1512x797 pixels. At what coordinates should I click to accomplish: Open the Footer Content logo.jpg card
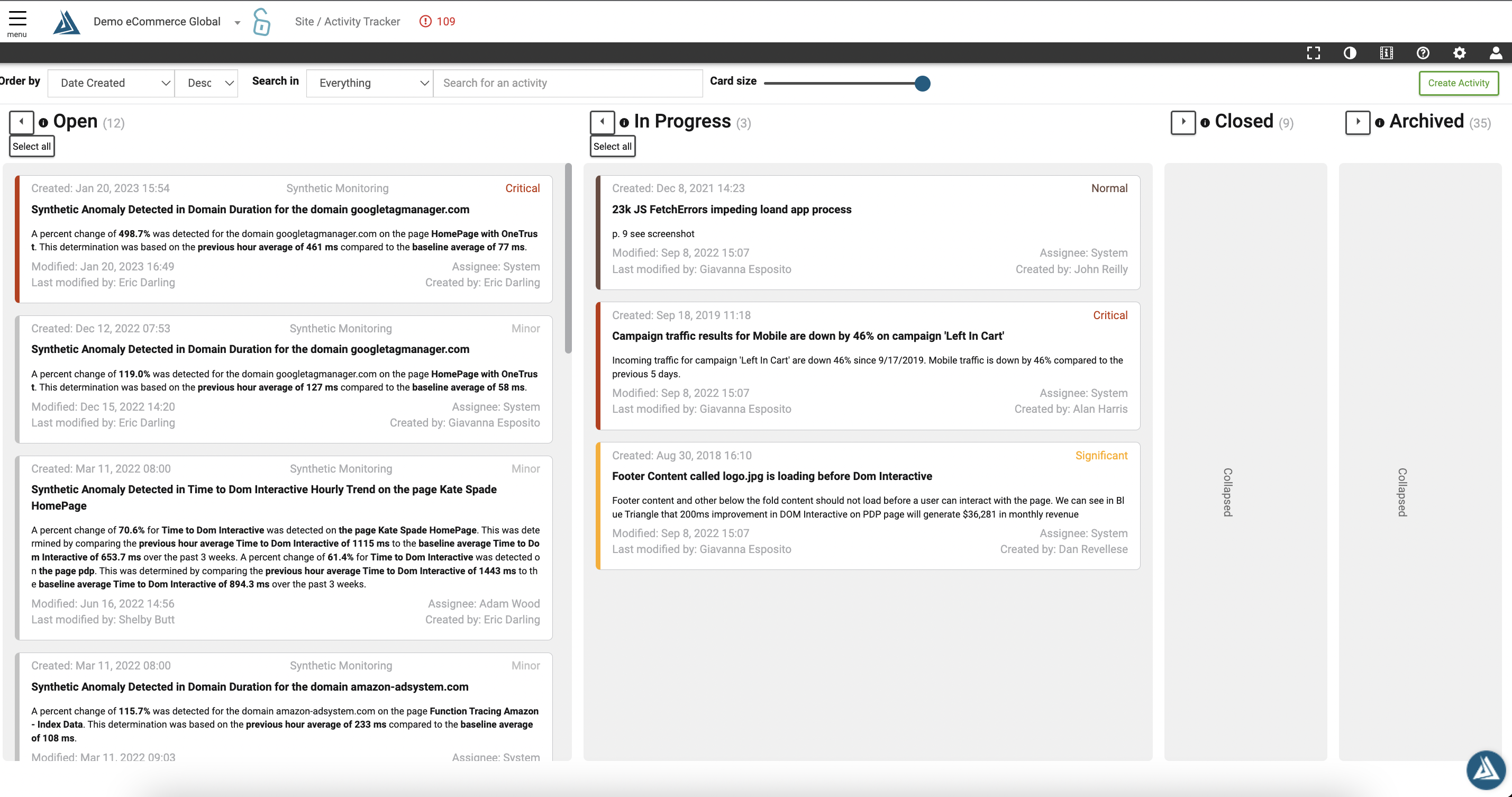(868, 506)
